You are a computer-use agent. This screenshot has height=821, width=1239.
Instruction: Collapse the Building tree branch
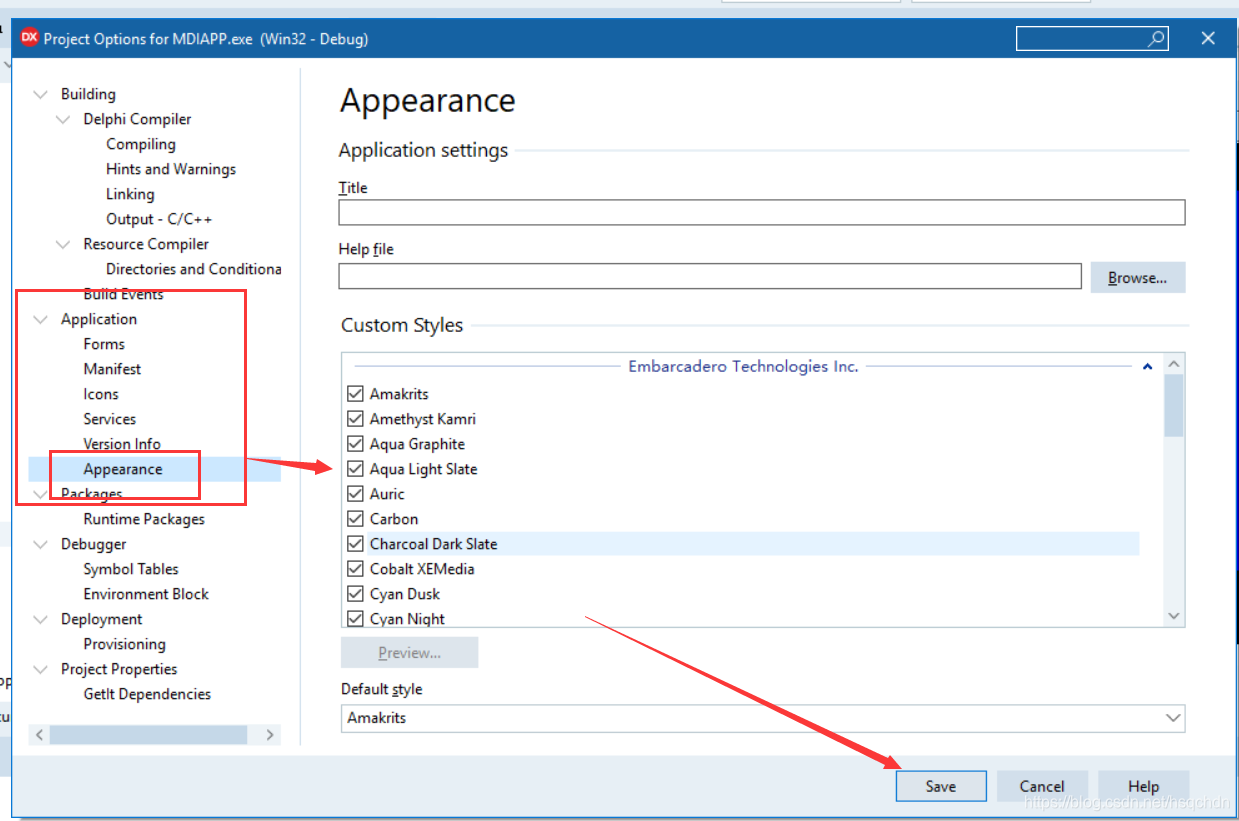click(x=39, y=93)
